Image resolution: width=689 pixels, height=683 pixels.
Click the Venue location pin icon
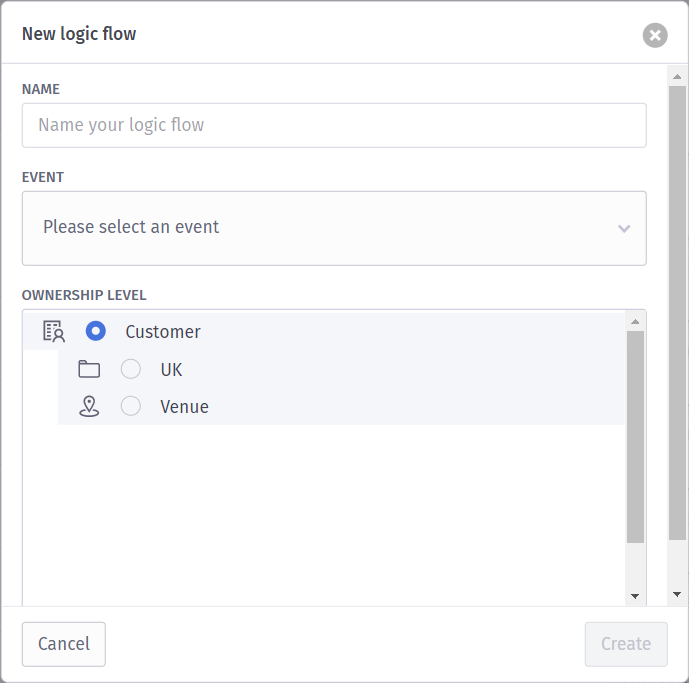(89, 406)
